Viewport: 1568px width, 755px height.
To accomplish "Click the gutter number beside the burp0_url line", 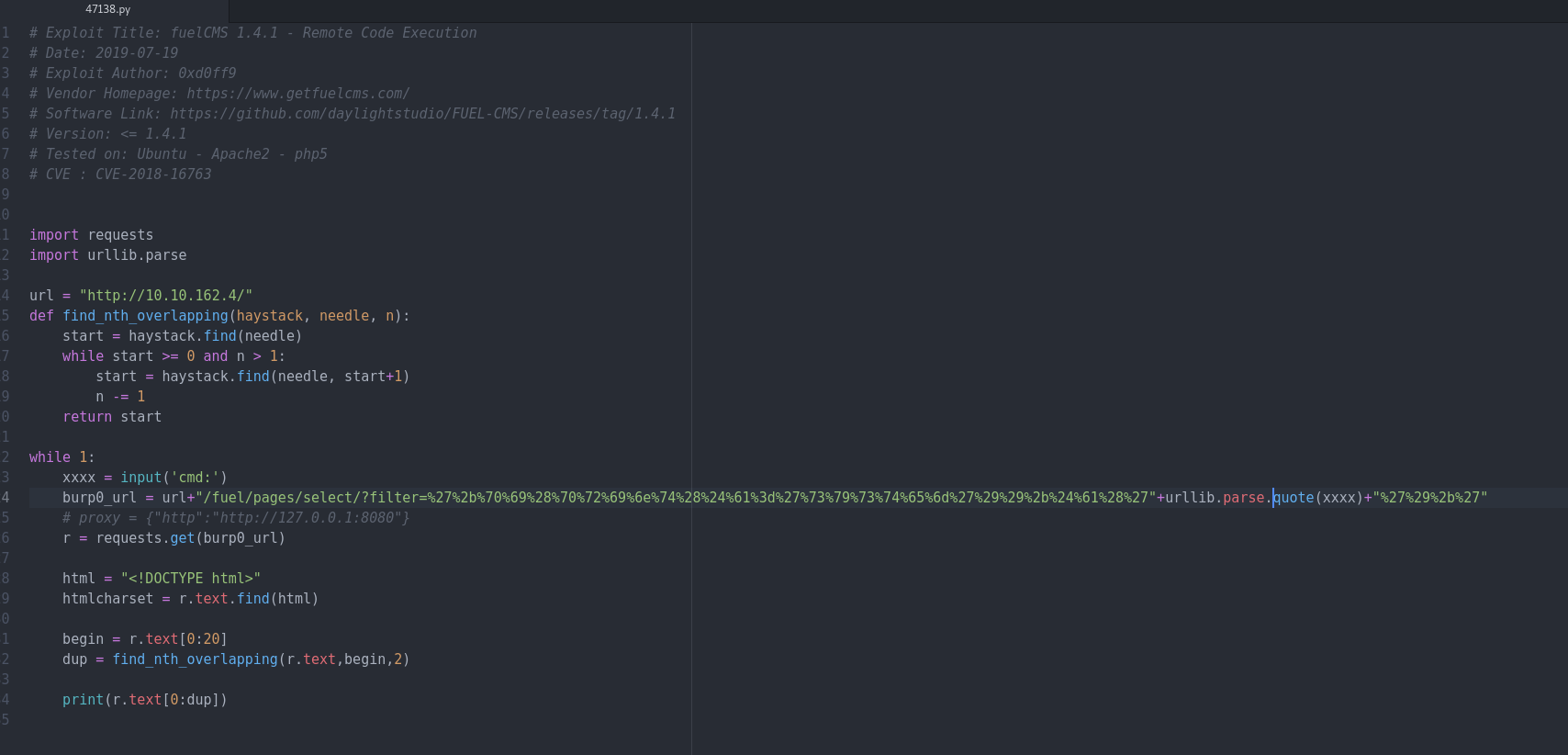I will [6, 498].
